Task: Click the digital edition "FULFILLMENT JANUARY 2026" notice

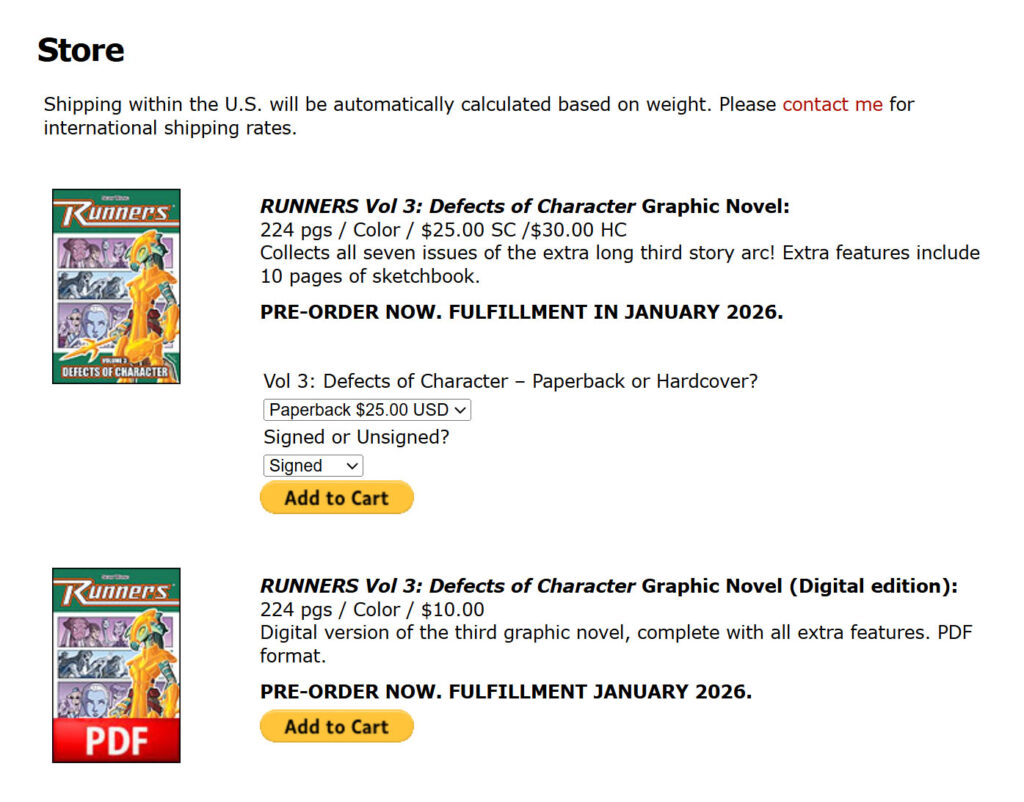Action: 505,691
